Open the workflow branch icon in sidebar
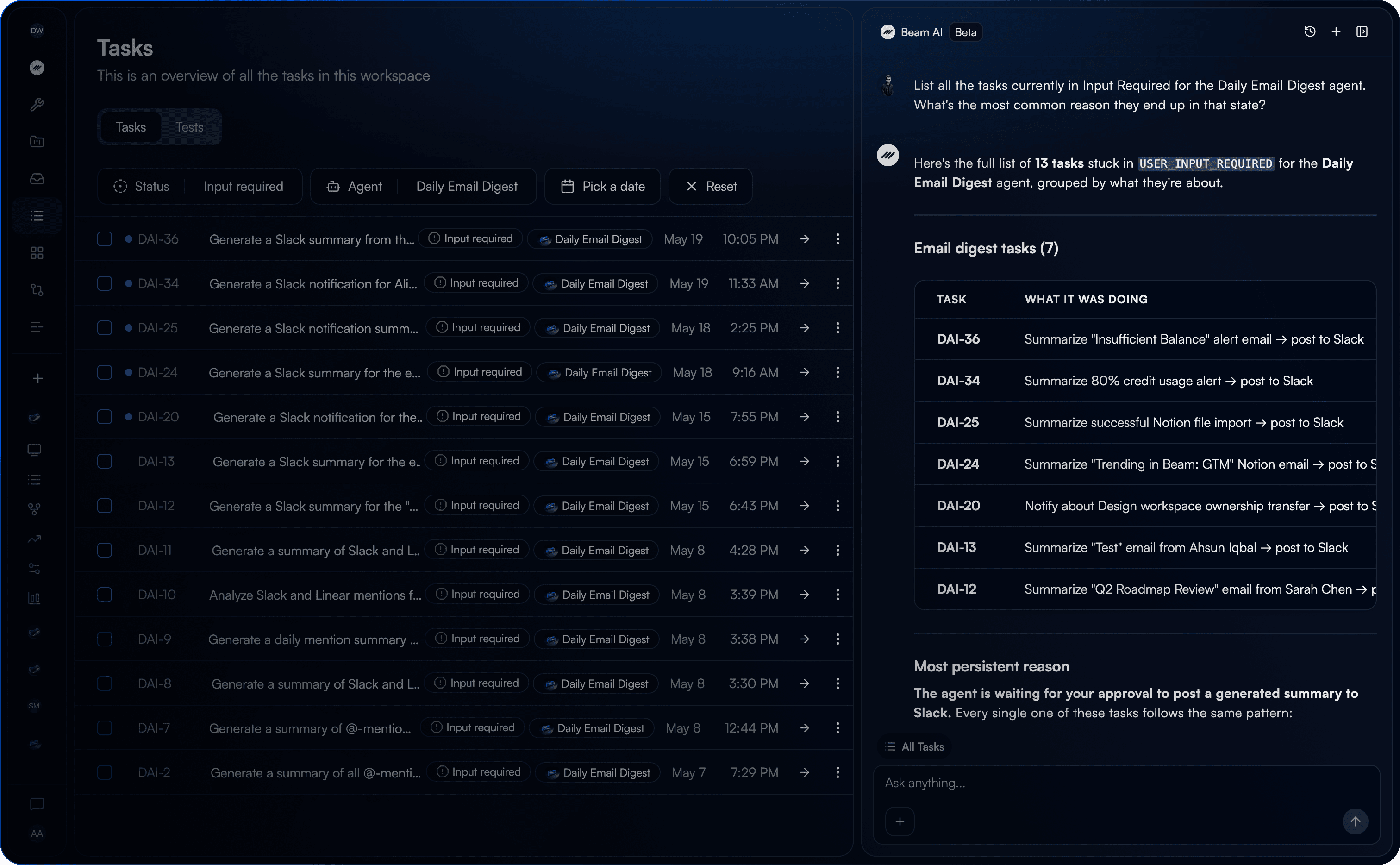1400x865 pixels. coord(37,290)
